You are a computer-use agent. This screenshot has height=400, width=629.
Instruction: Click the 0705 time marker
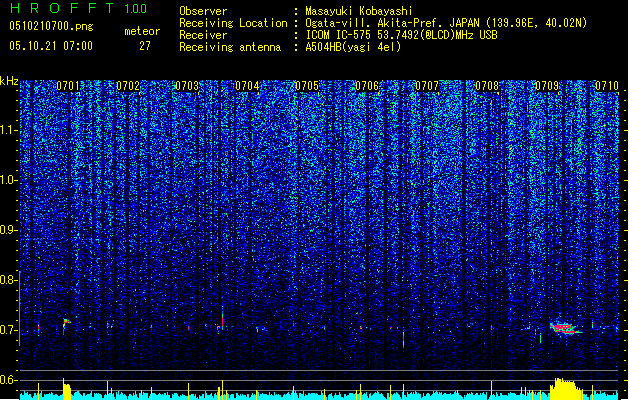point(307,86)
